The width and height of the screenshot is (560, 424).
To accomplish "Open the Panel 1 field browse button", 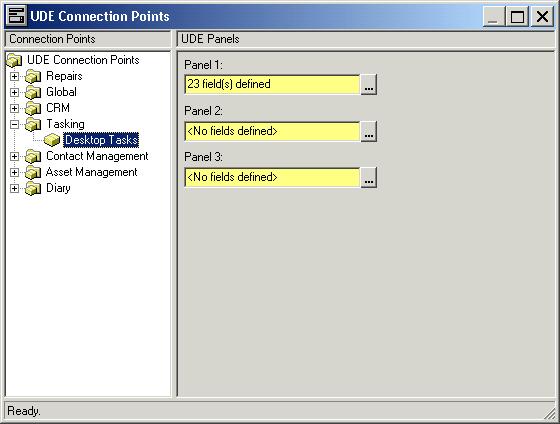I will coord(369,85).
